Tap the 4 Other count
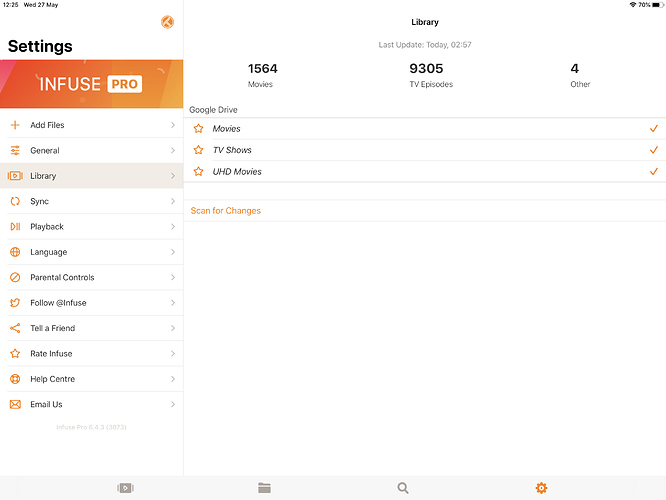Viewport: 666px width, 500px height. [x=580, y=75]
